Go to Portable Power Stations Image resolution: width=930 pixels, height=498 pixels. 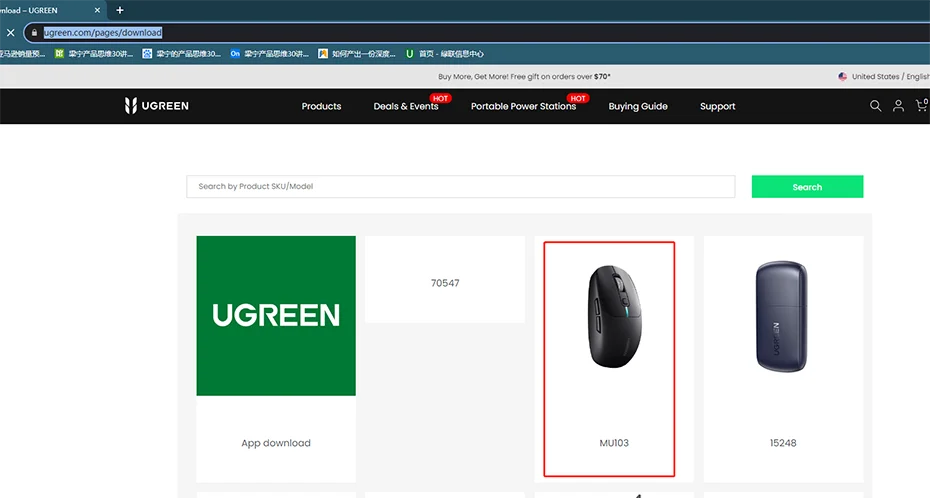tap(523, 106)
